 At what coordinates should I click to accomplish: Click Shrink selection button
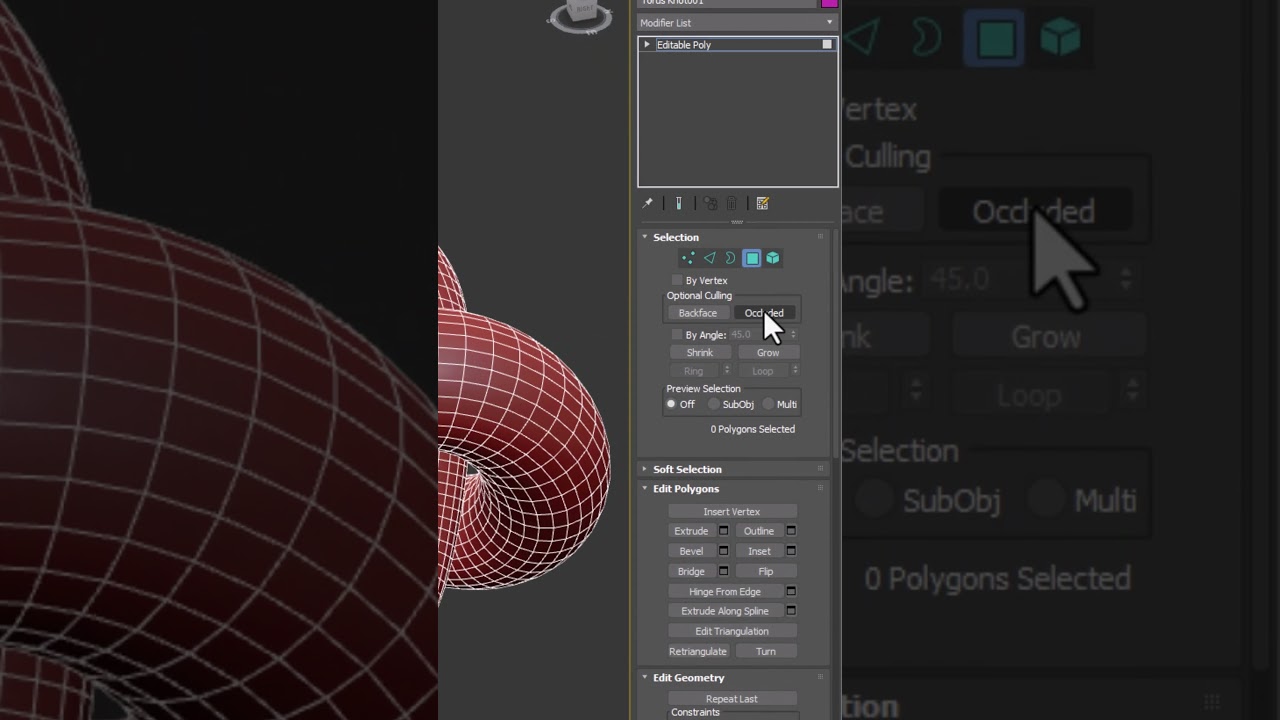(x=700, y=353)
